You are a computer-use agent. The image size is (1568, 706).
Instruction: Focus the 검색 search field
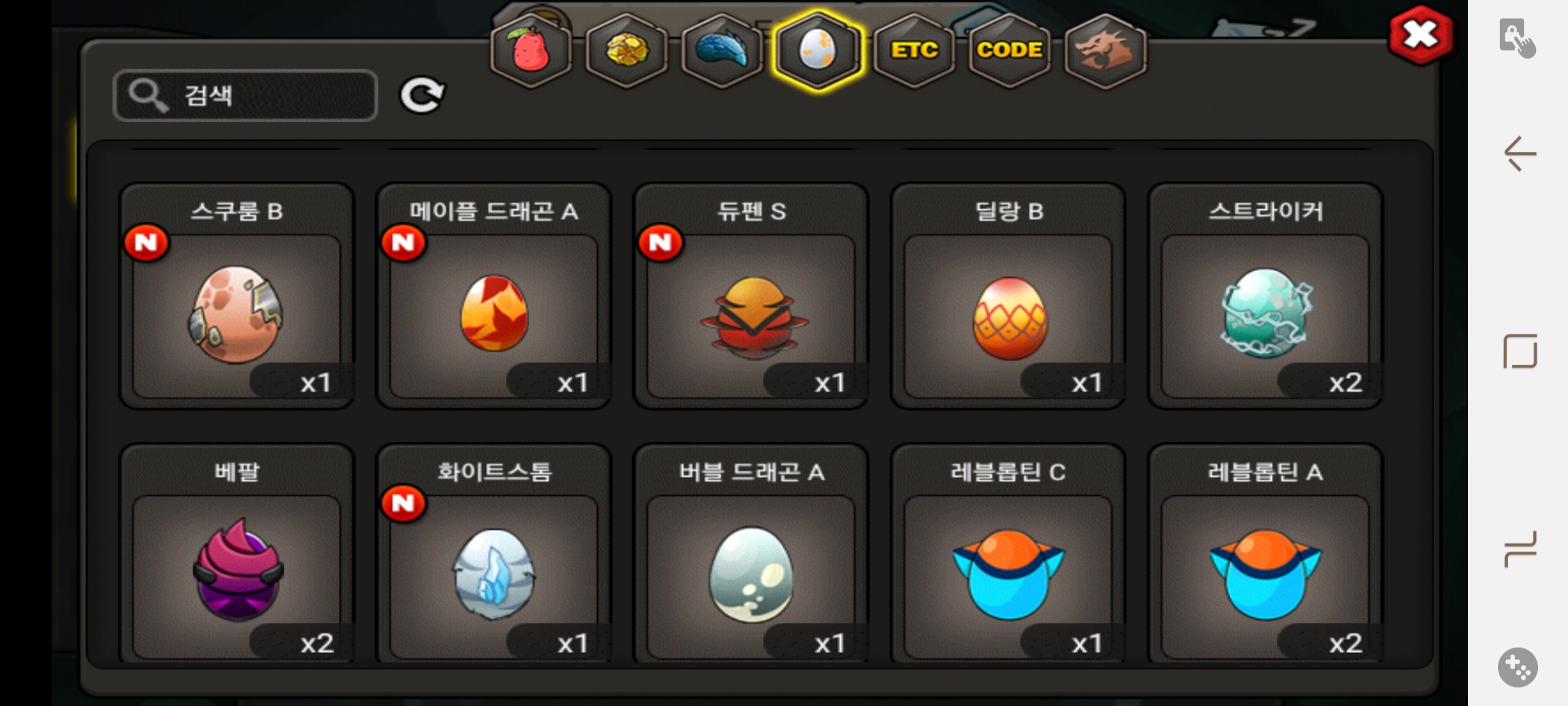tap(246, 95)
